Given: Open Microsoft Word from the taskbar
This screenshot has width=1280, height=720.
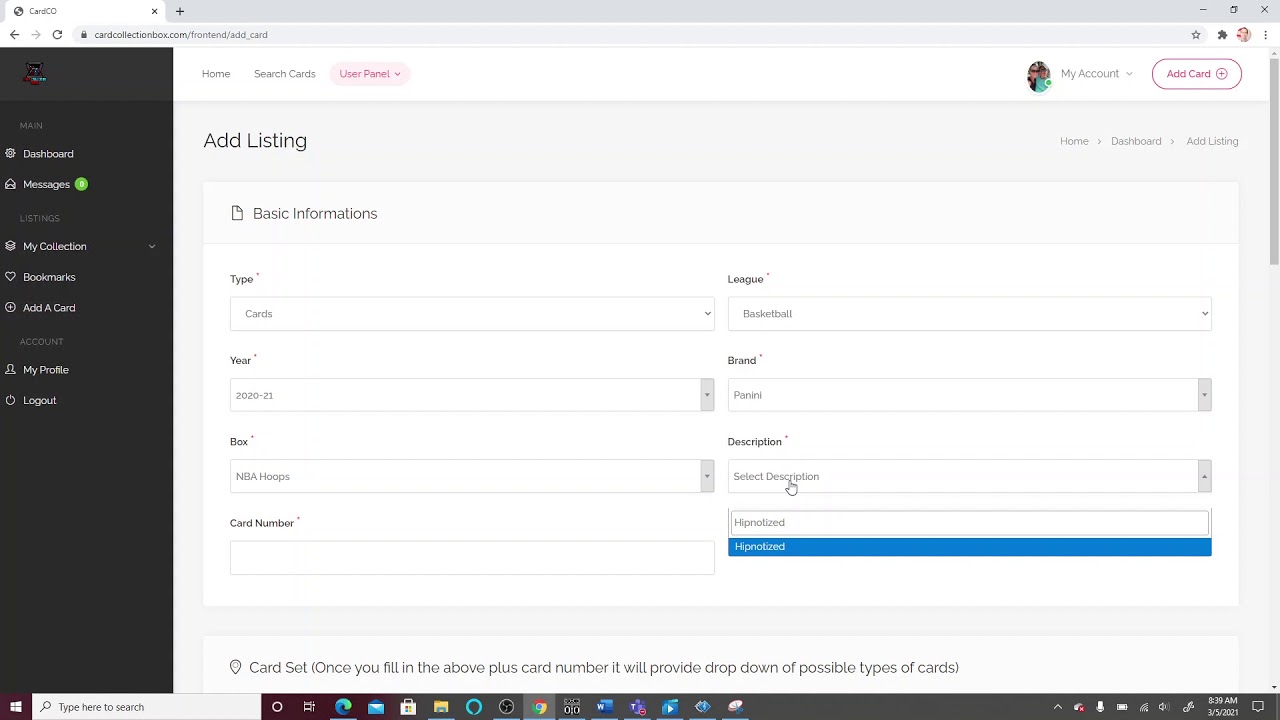Looking at the screenshot, I should [x=604, y=707].
